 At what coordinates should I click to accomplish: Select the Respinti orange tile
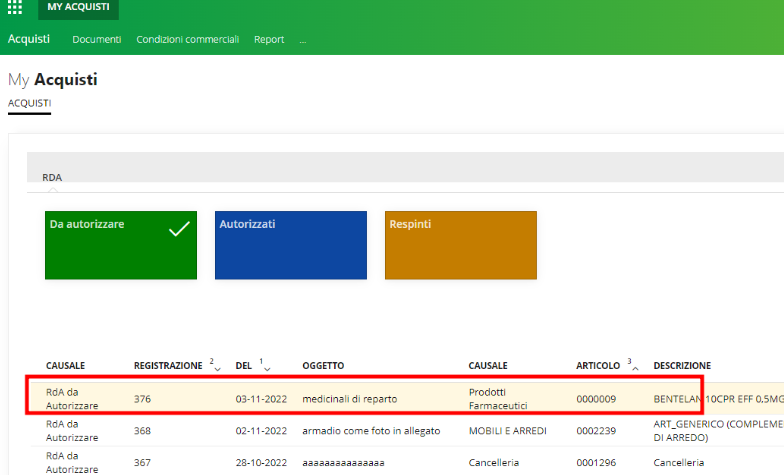pyautogui.click(x=460, y=245)
